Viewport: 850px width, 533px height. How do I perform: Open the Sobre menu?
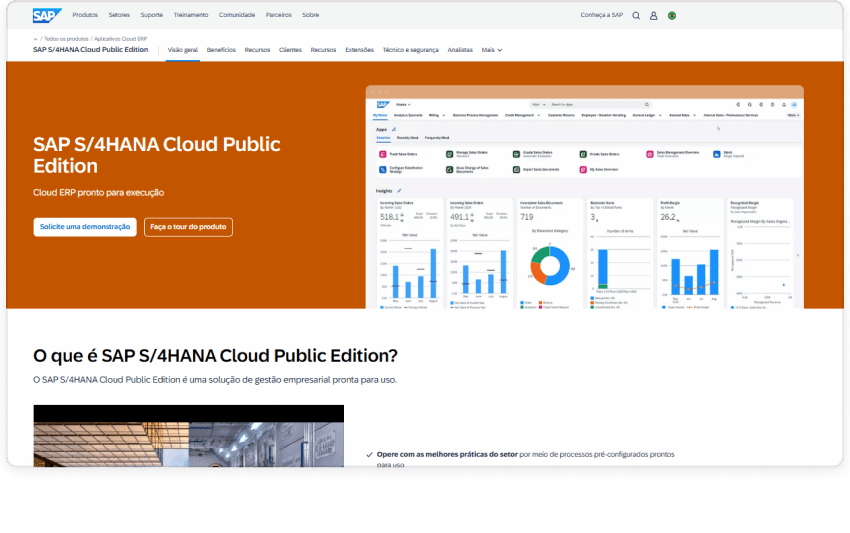311,15
